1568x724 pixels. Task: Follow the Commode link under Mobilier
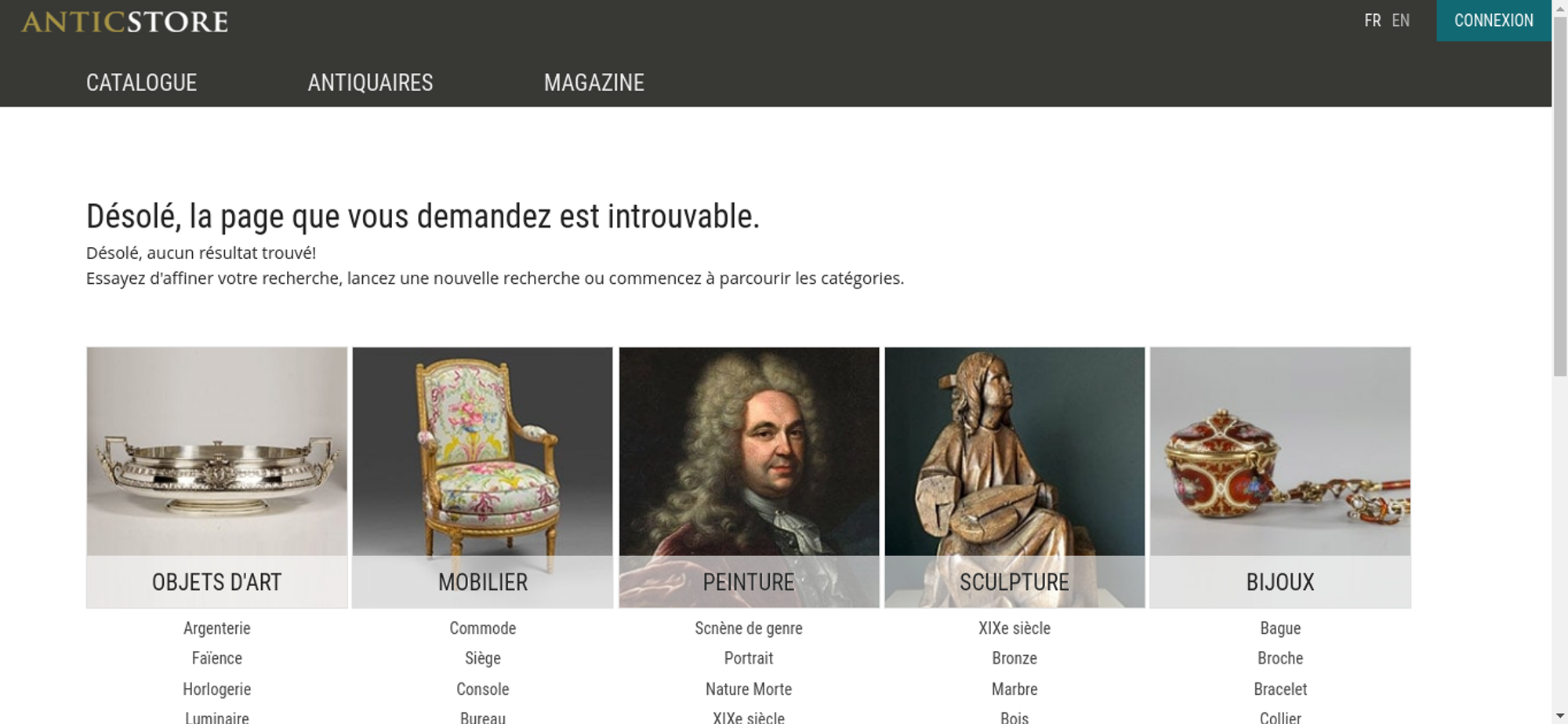pyautogui.click(x=482, y=628)
